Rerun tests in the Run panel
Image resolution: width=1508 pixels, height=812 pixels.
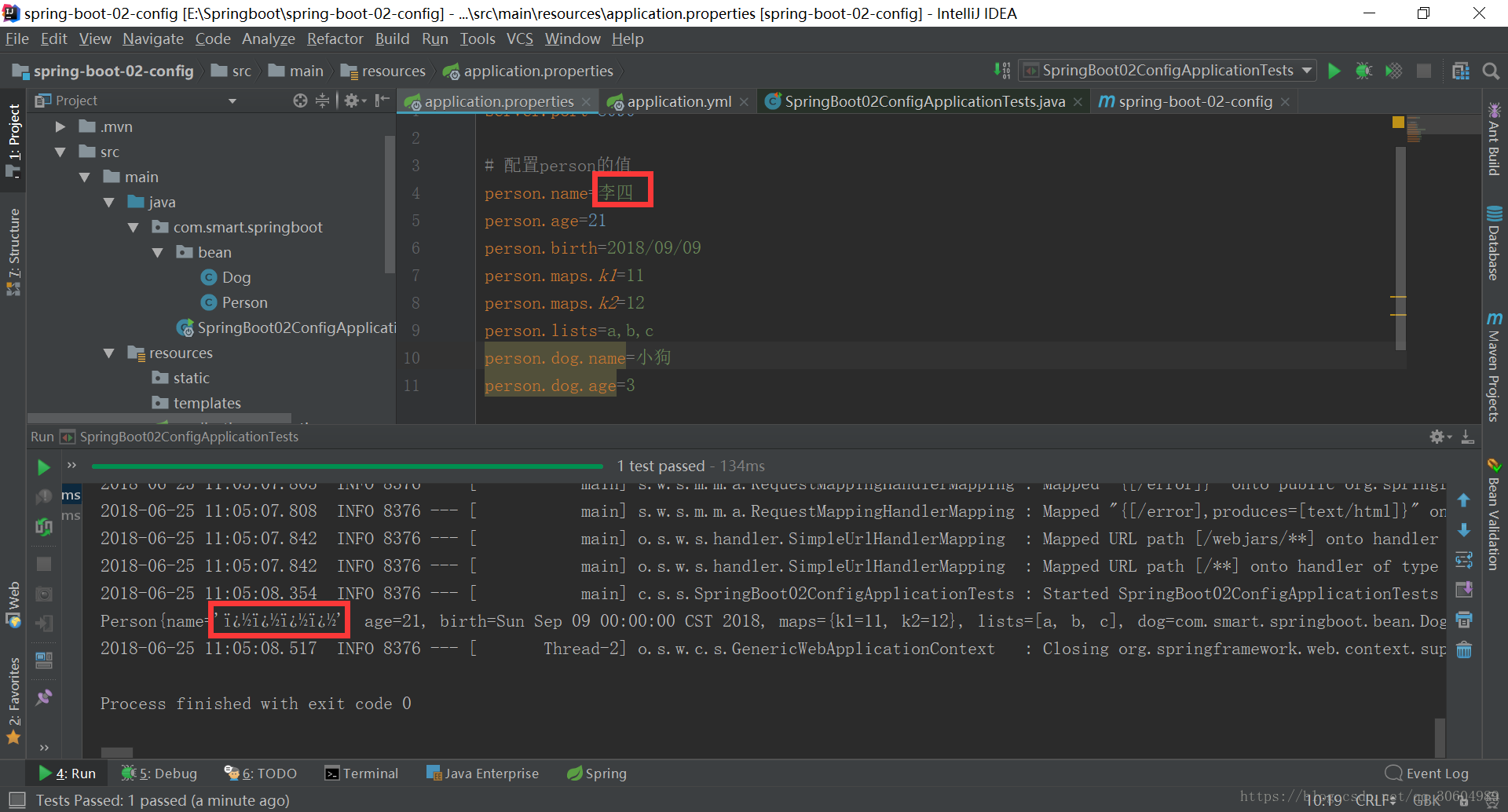click(x=43, y=467)
